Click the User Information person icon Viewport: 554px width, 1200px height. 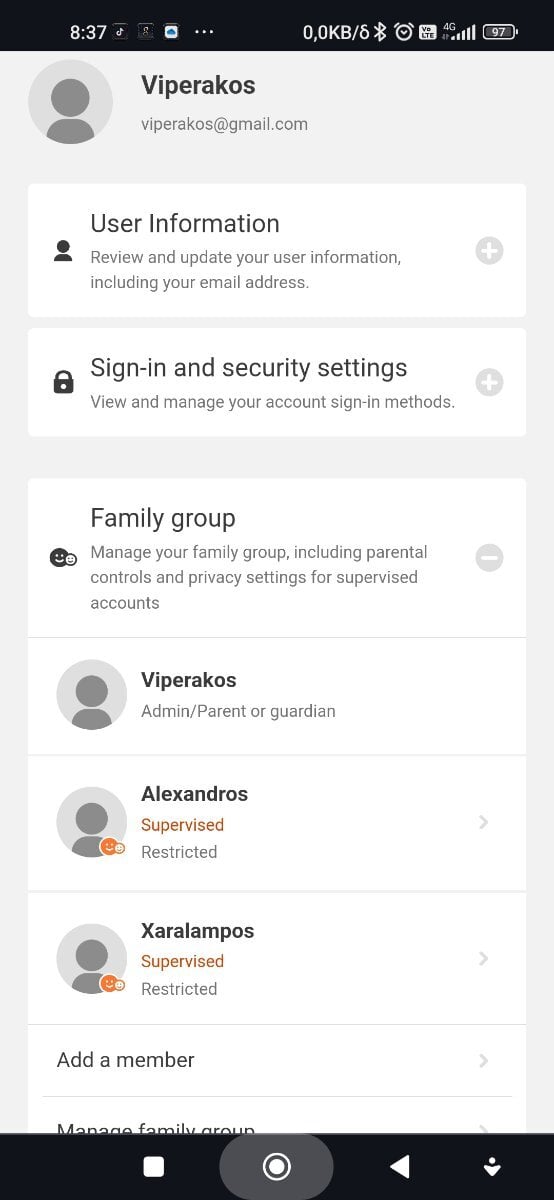[x=63, y=251]
